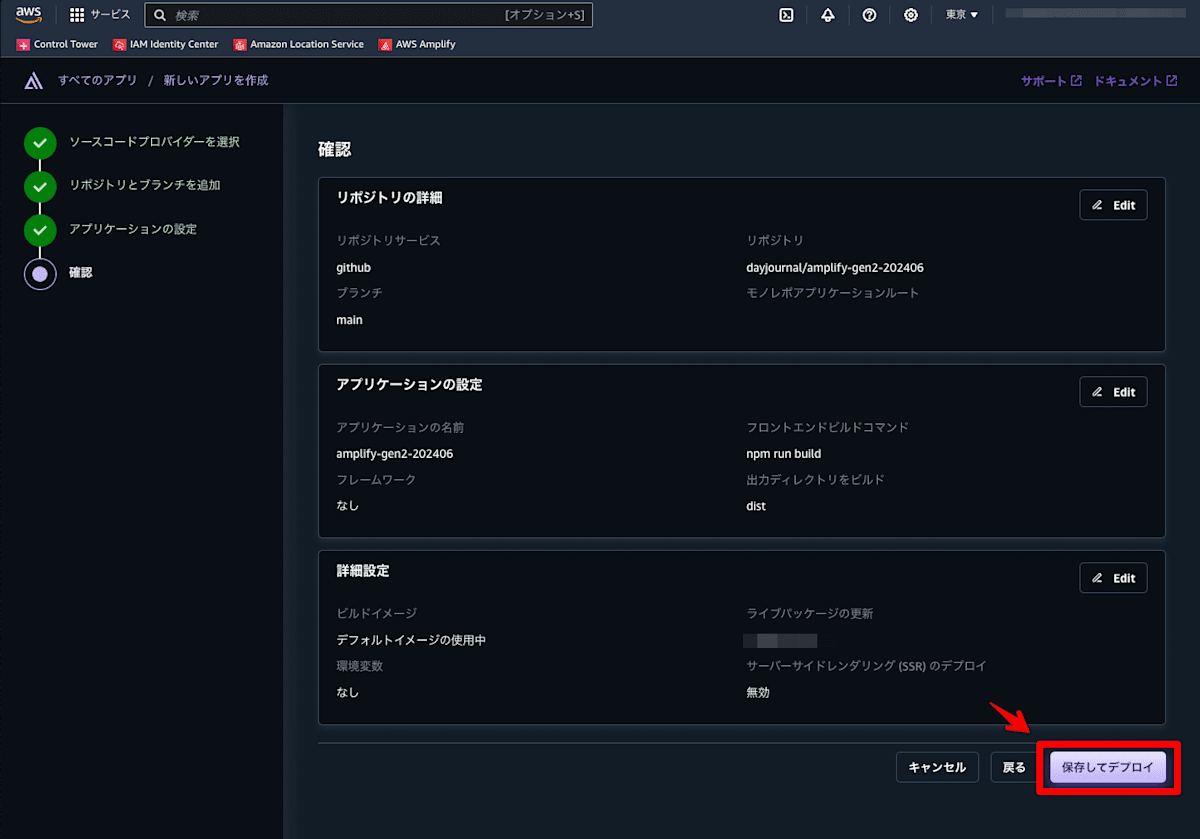This screenshot has height=839, width=1200.
Task: Edit the リポジトリの詳細 section
Action: [x=1113, y=205]
